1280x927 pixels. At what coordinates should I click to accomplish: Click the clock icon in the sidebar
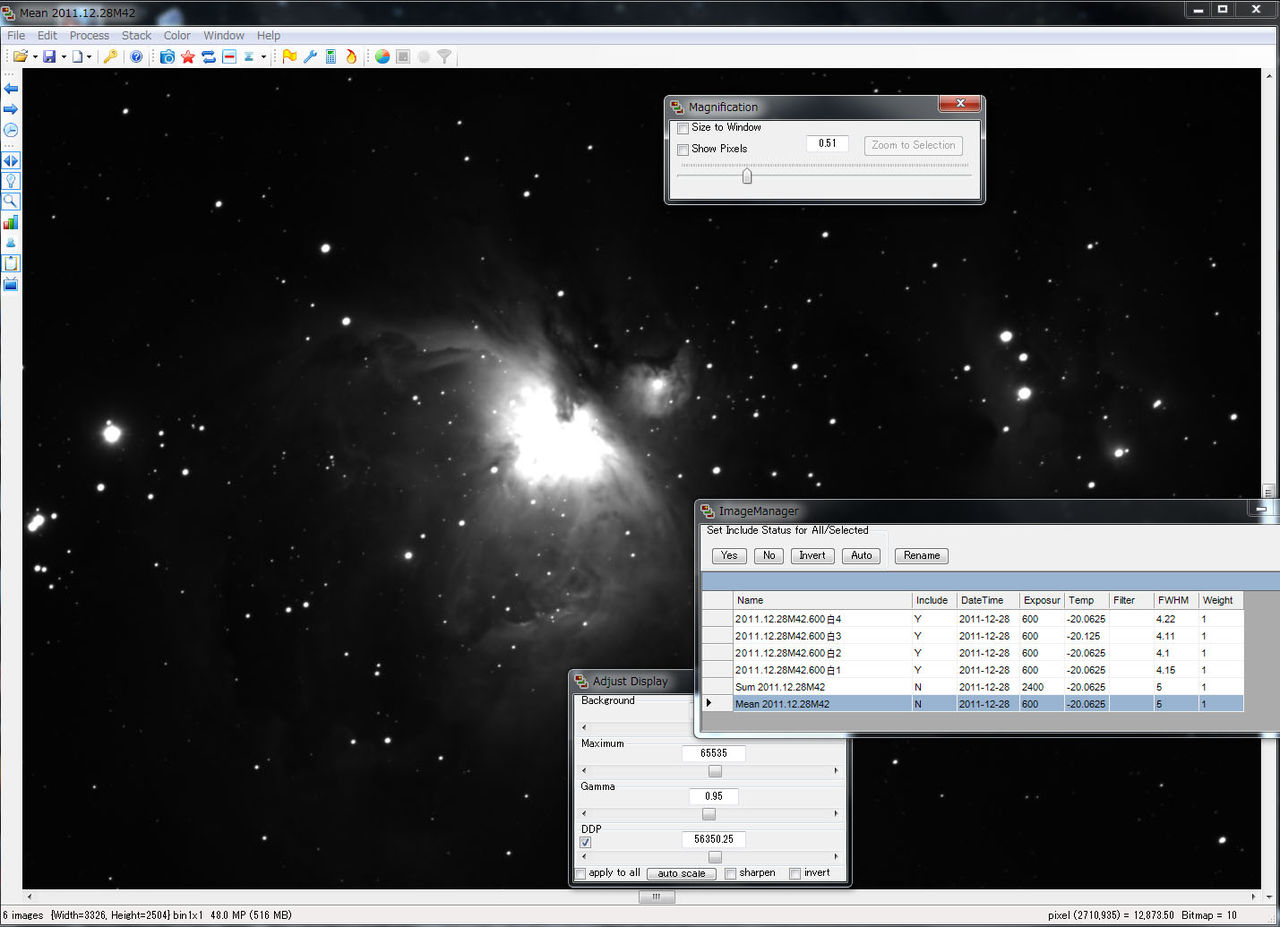click(11, 130)
